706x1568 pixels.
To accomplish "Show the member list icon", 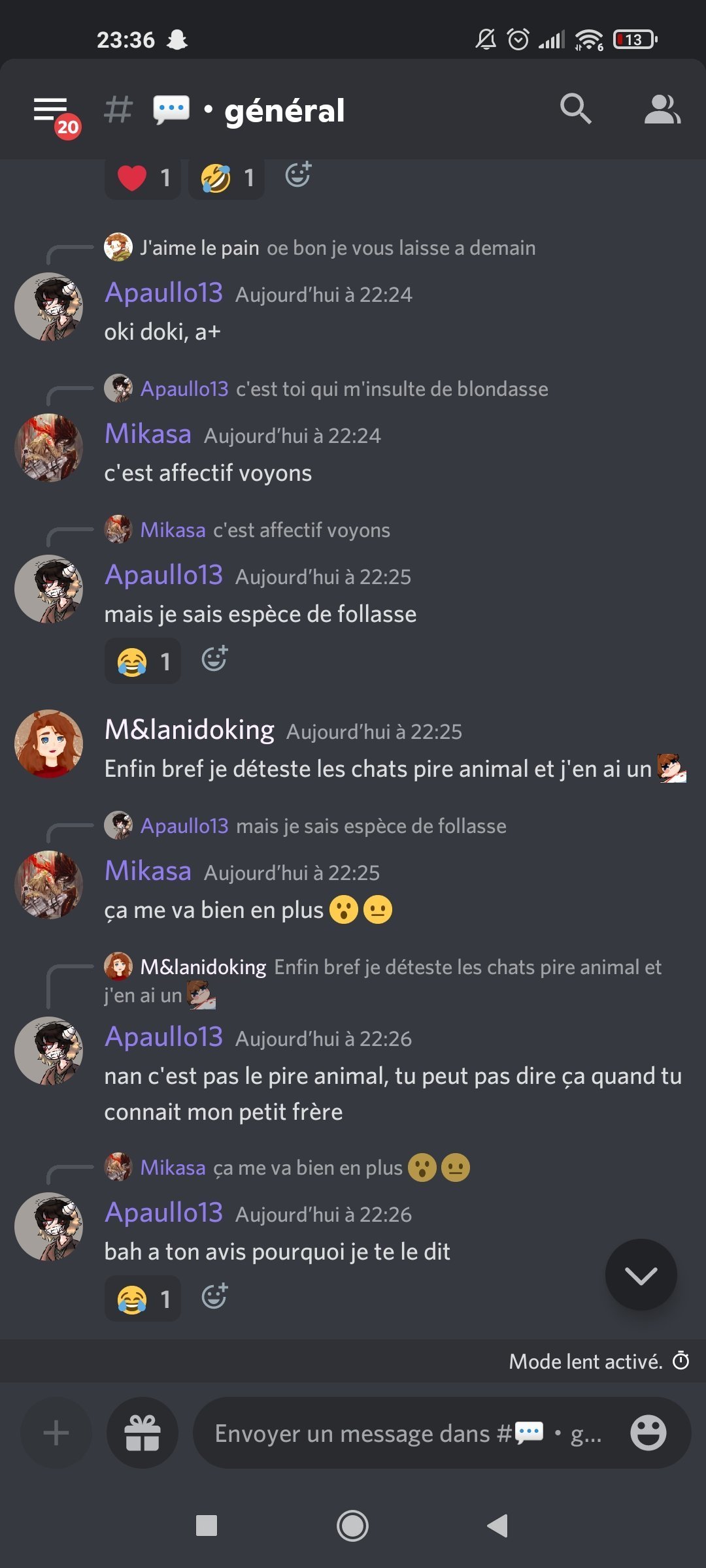I will pyautogui.click(x=662, y=109).
